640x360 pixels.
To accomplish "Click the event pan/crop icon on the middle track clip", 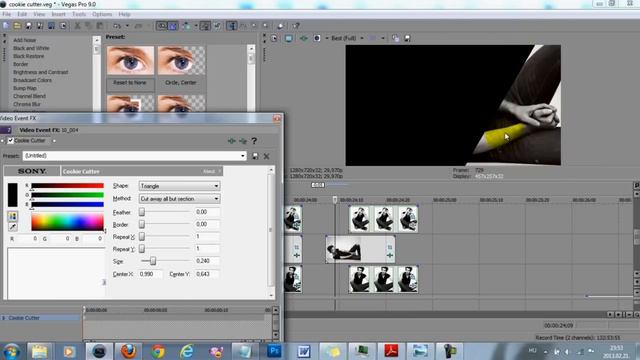I will pos(390,247).
